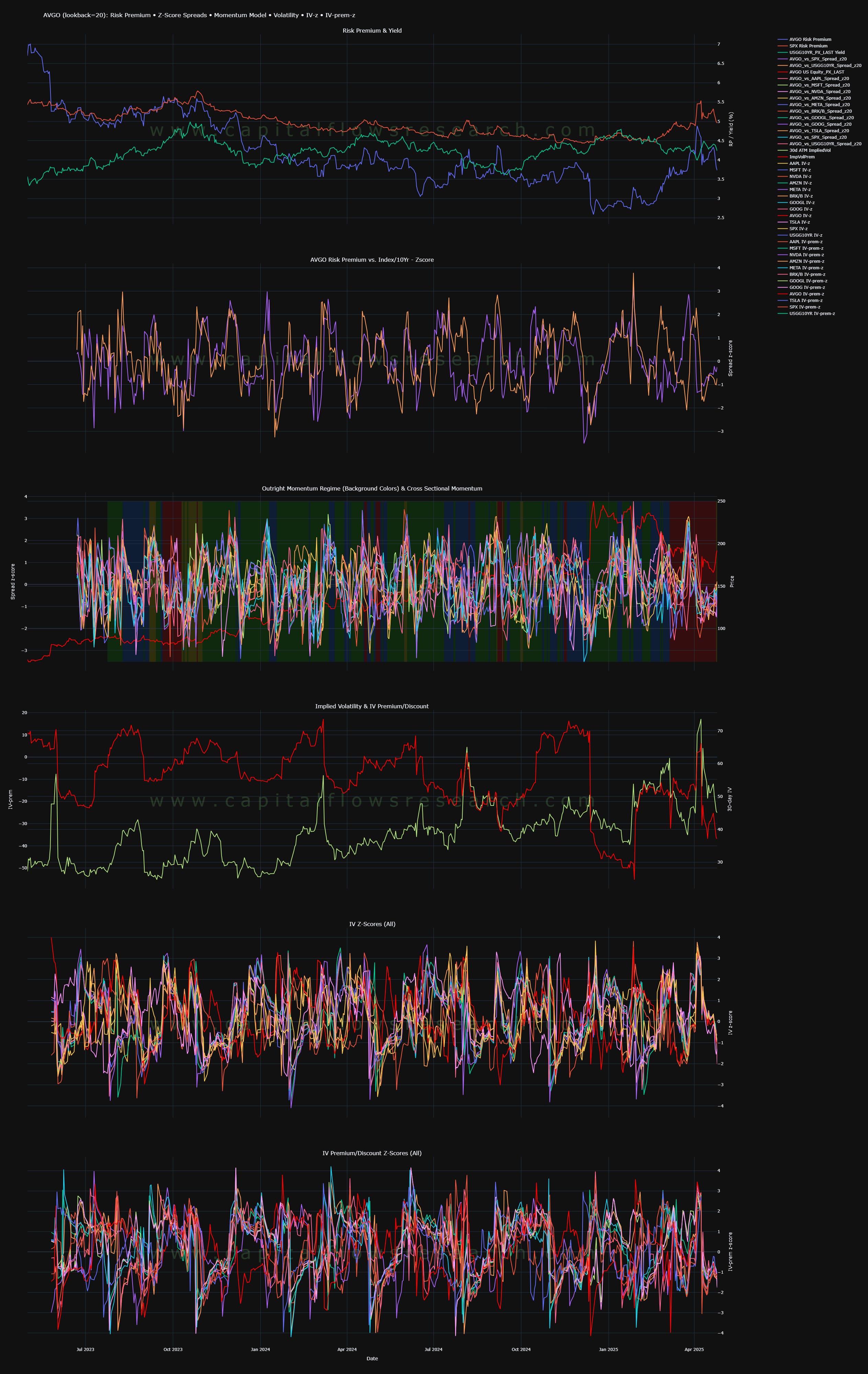
Task: Hide NVDA IV-prem-z trace in legend
Action: click(x=800, y=255)
